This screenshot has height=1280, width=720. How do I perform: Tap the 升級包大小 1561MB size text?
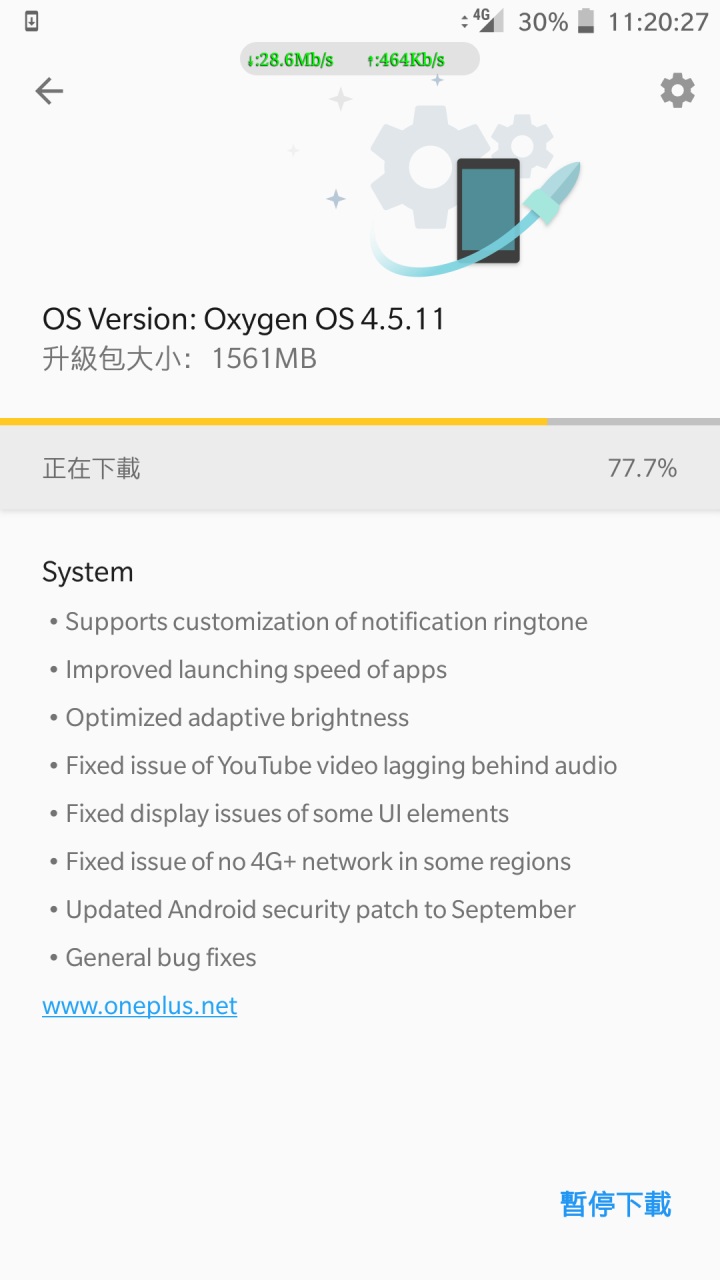pyautogui.click(x=179, y=359)
